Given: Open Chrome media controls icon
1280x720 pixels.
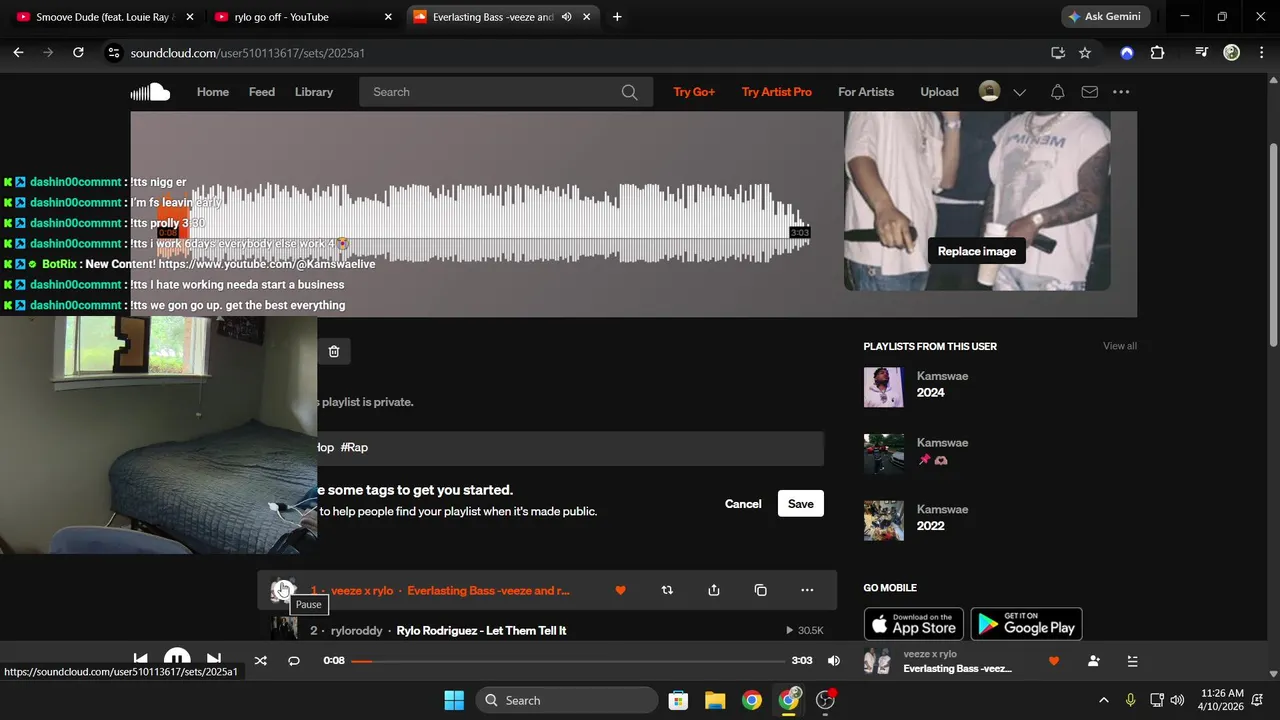Looking at the screenshot, I should point(1202,53).
